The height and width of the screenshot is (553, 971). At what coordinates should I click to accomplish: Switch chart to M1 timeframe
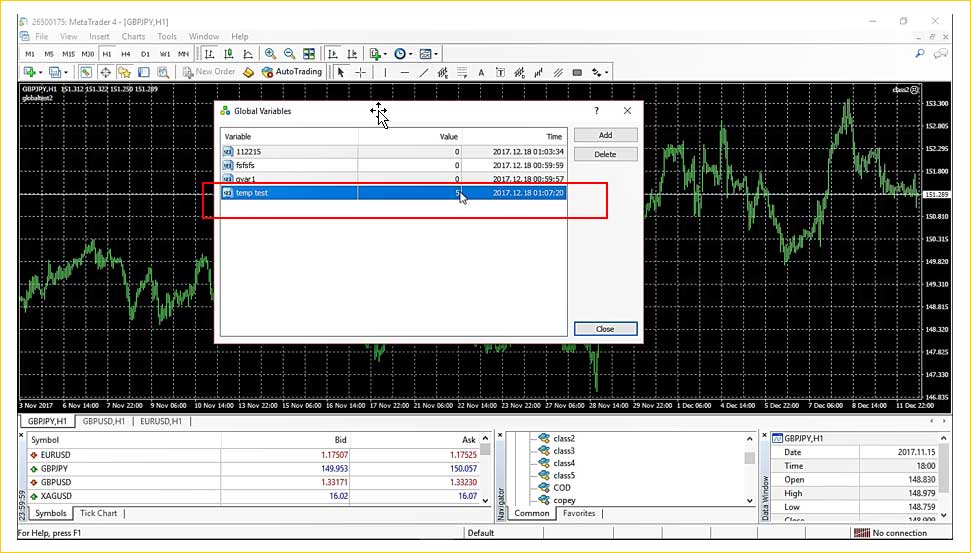click(x=30, y=54)
